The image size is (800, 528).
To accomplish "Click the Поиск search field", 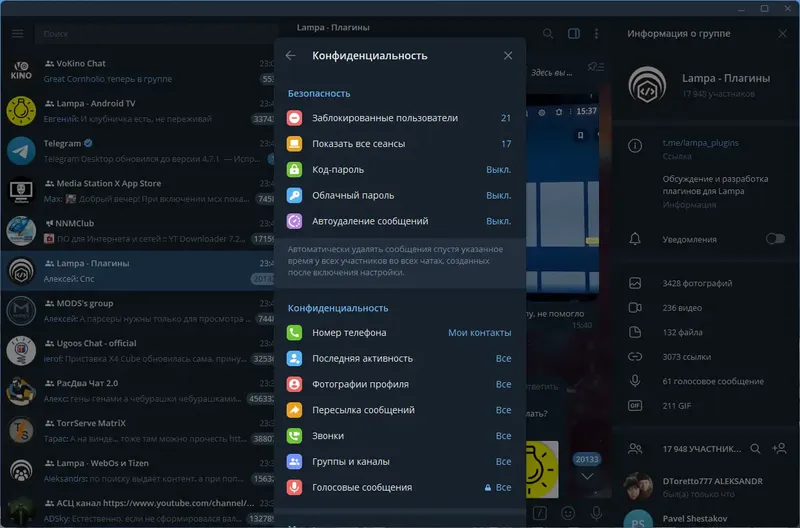I will click(156, 34).
